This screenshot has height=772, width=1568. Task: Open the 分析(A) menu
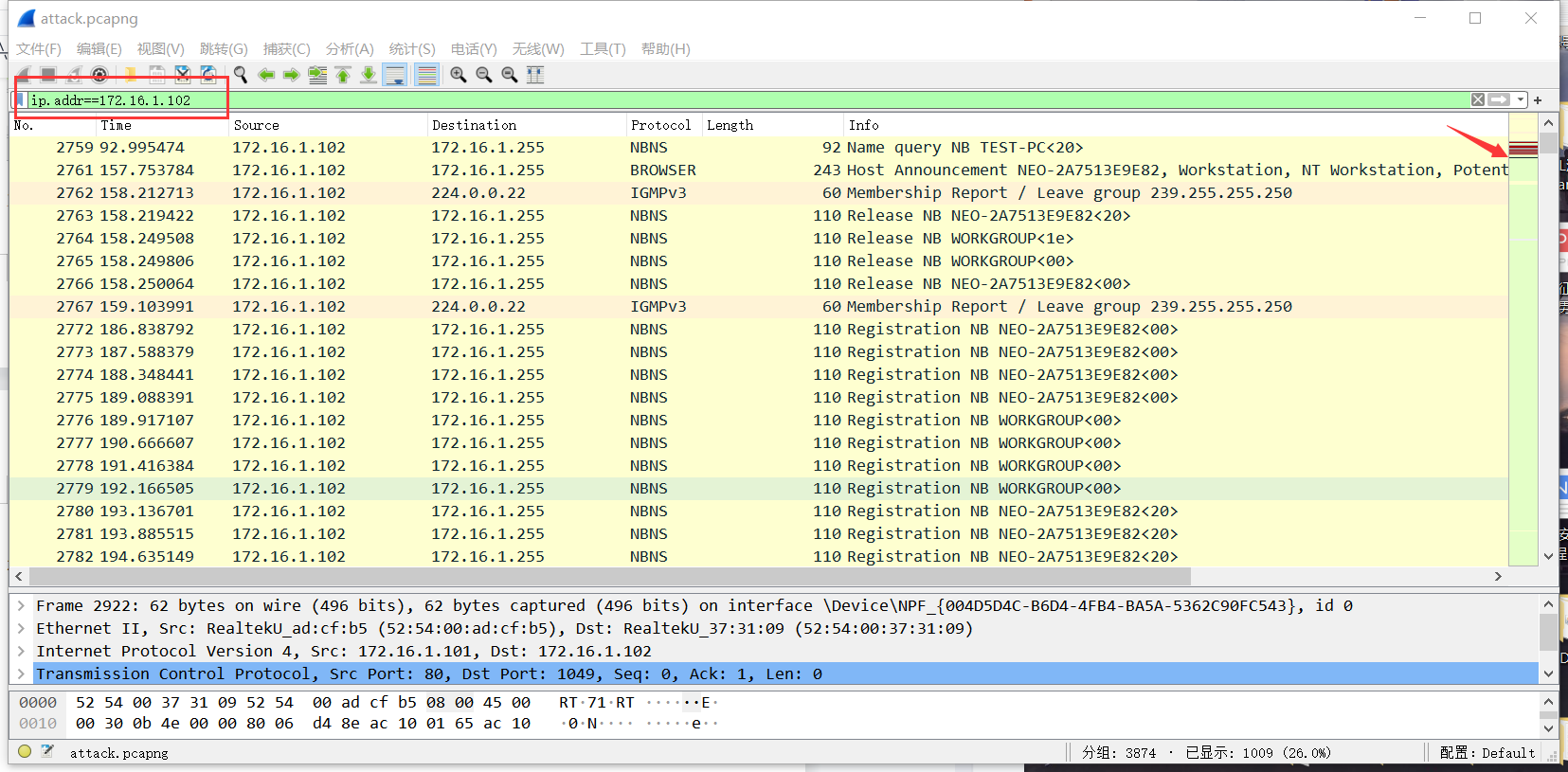tap(350, 48)
